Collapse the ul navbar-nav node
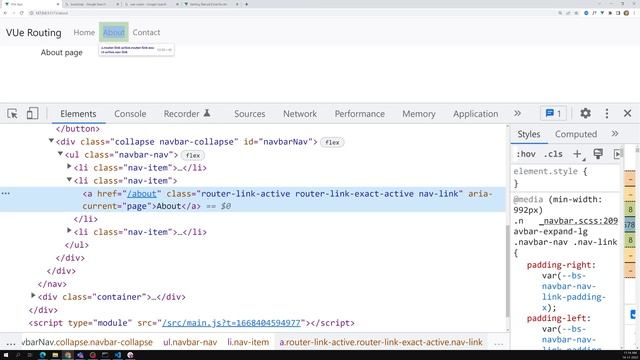640x360 pixels. tap(60, 154)
